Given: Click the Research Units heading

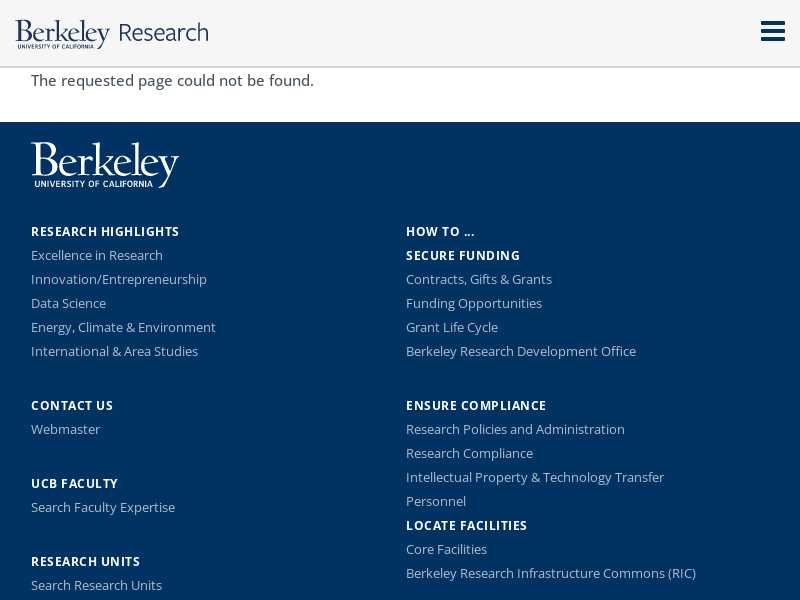Looking at the screenshot, I should click(x=86, y=562).
